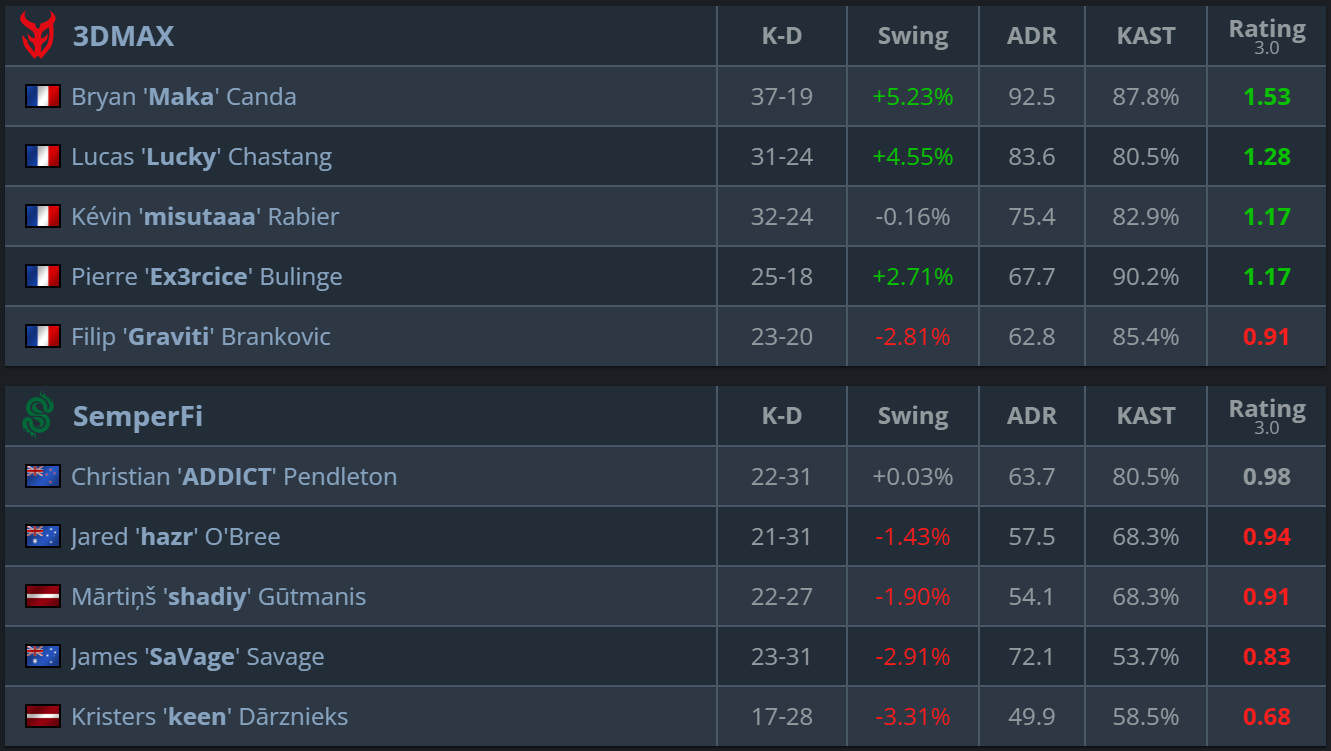Select Maka's 1.53 rating value

coord(1266,97)
